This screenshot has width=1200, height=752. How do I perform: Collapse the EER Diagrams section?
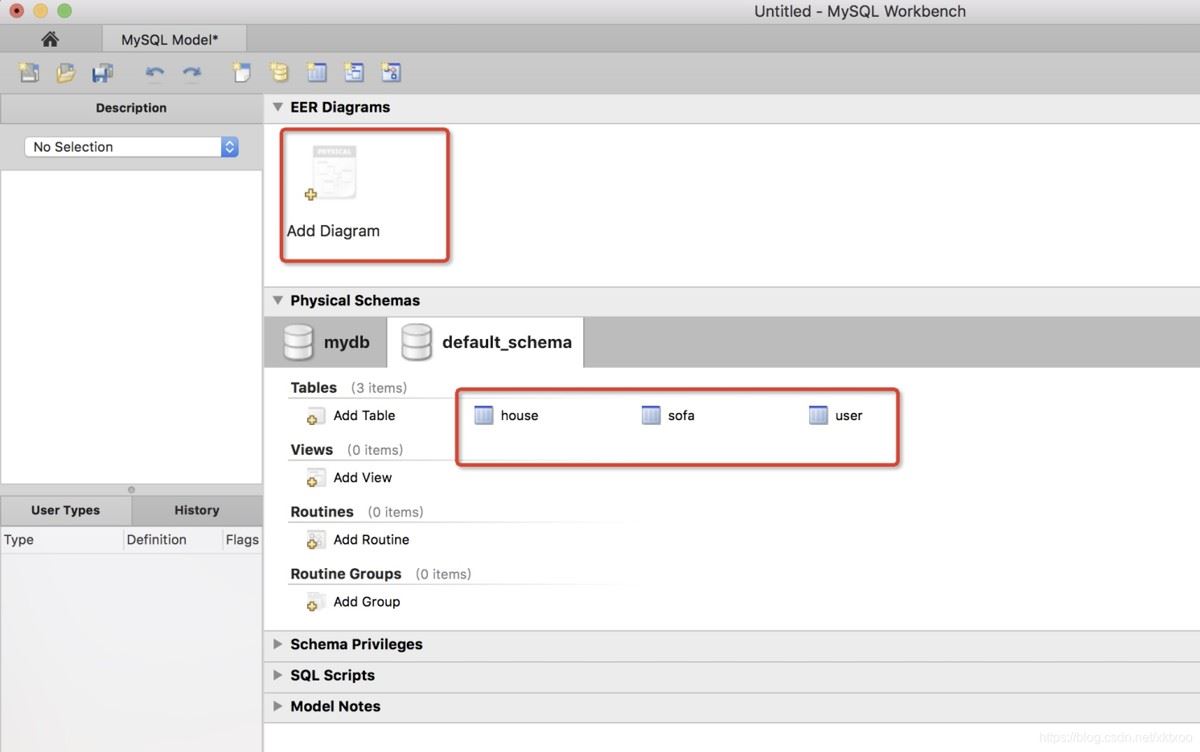(278, 106)
